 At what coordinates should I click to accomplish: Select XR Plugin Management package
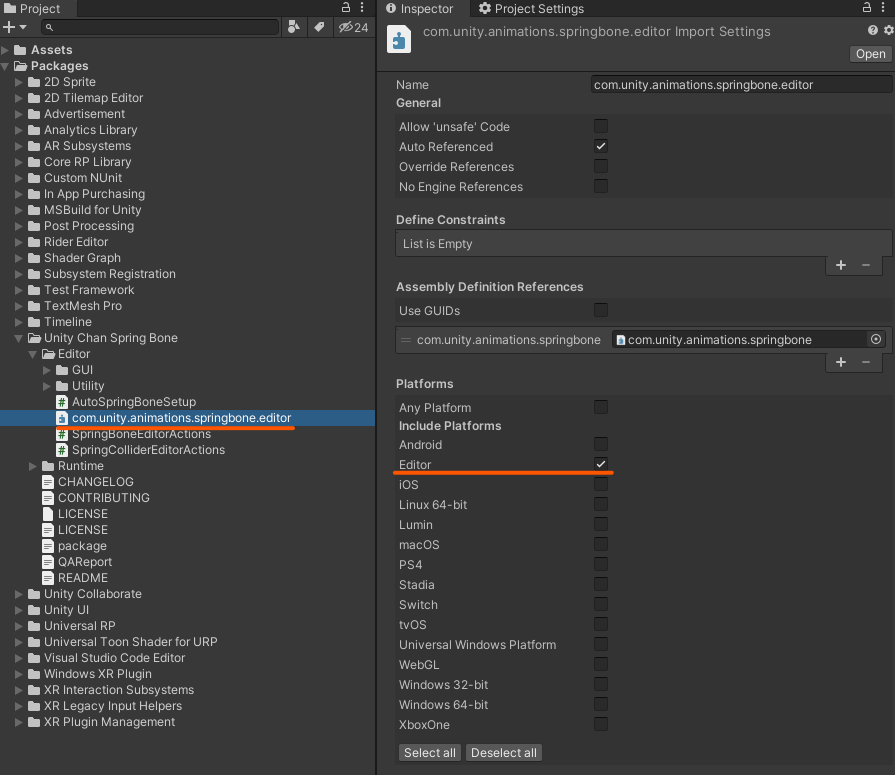pos(102,721)
